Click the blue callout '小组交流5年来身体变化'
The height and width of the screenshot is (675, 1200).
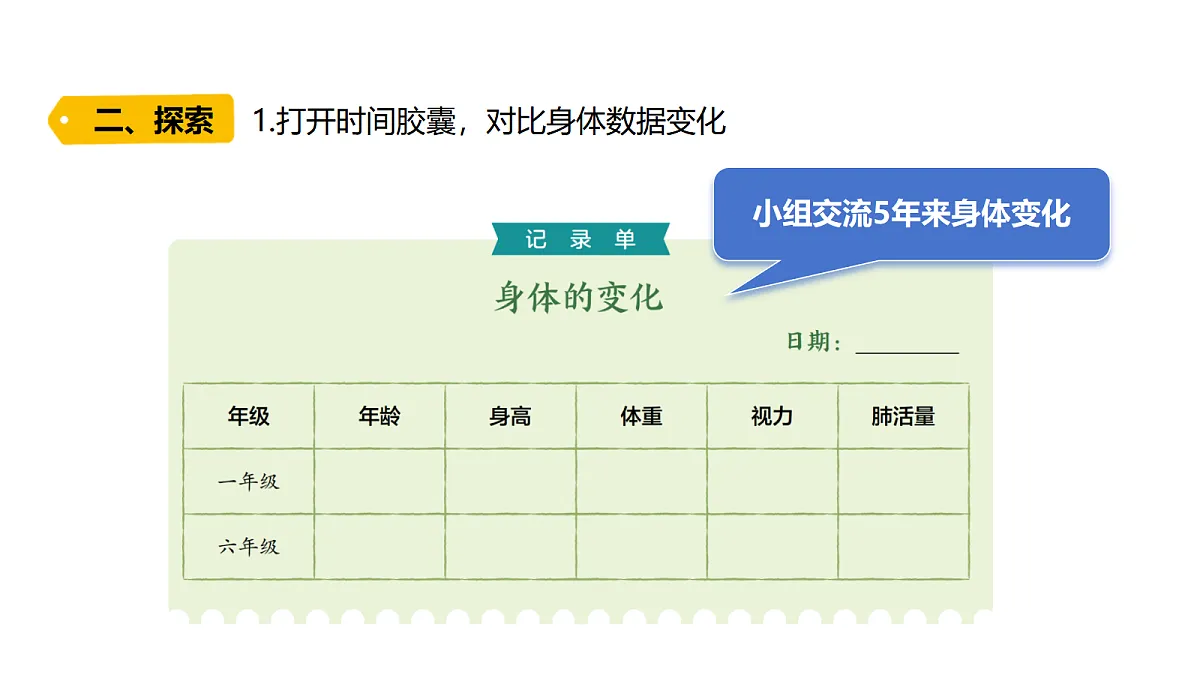[911, 214]
